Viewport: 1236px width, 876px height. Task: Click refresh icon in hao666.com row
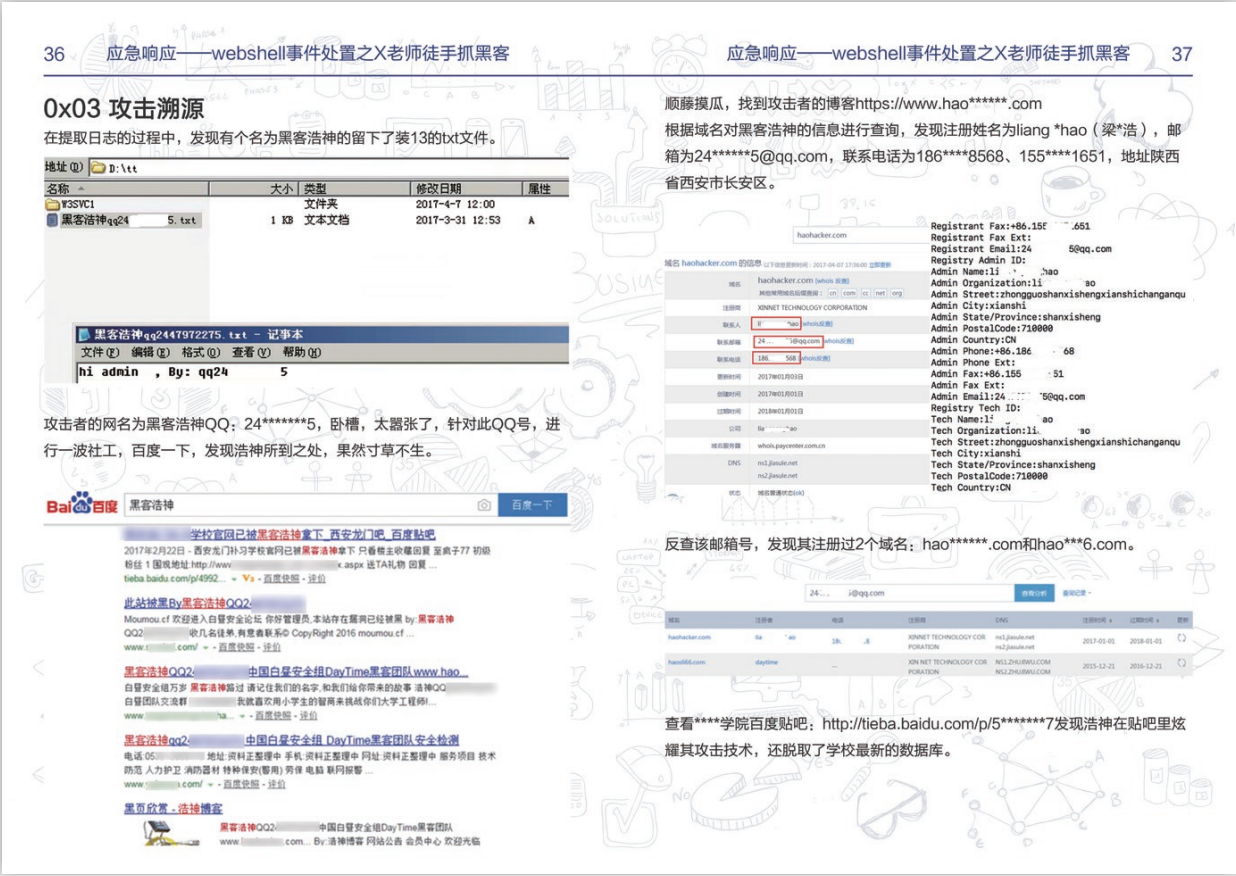(1181, 662)
